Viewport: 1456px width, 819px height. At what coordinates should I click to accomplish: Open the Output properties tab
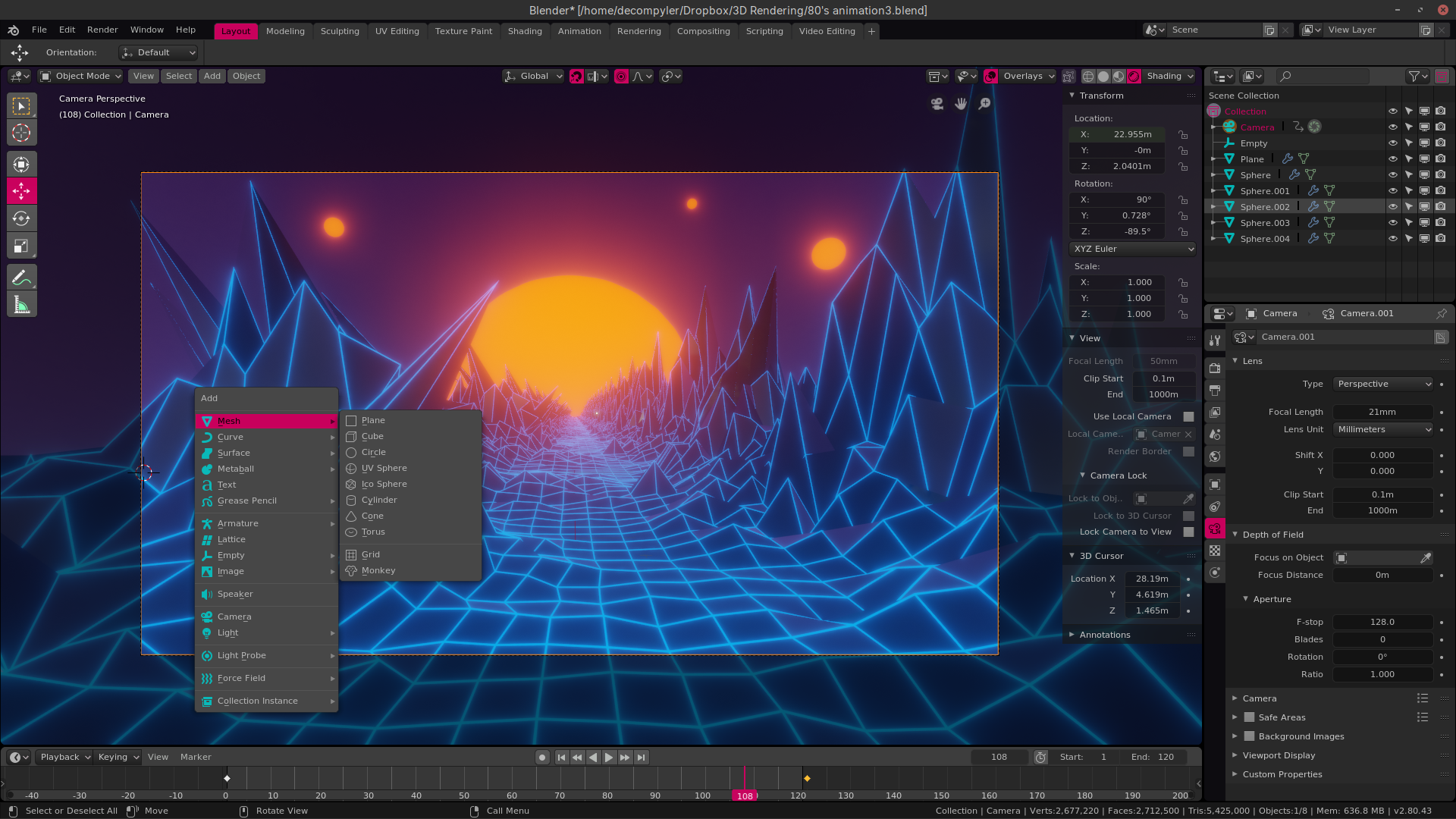click(x=1215, y=390)
